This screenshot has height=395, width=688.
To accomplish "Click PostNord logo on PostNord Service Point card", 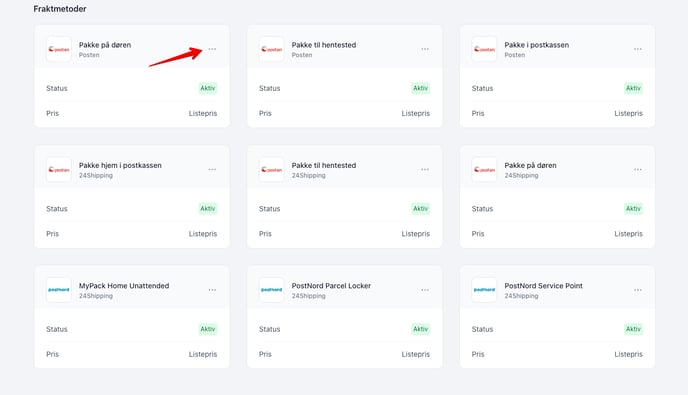I will (484, 290).
